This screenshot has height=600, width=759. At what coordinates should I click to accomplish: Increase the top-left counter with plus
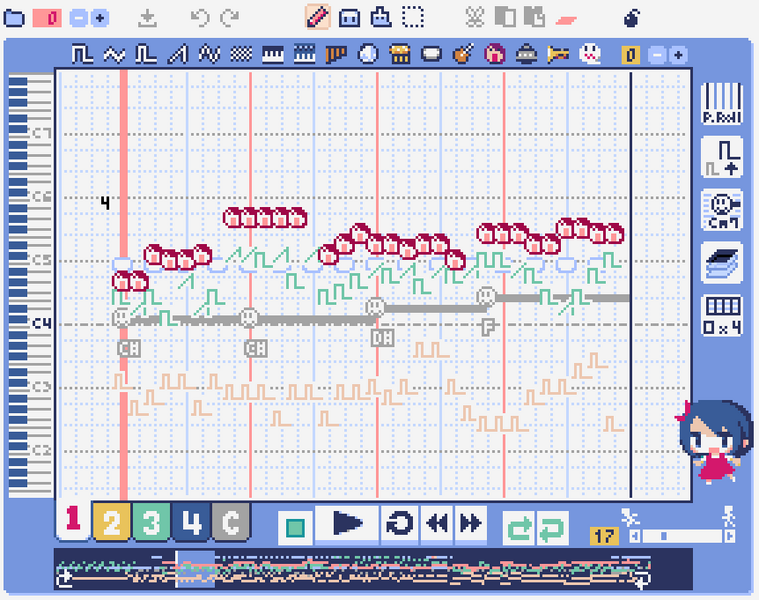[x=100, y=18]
